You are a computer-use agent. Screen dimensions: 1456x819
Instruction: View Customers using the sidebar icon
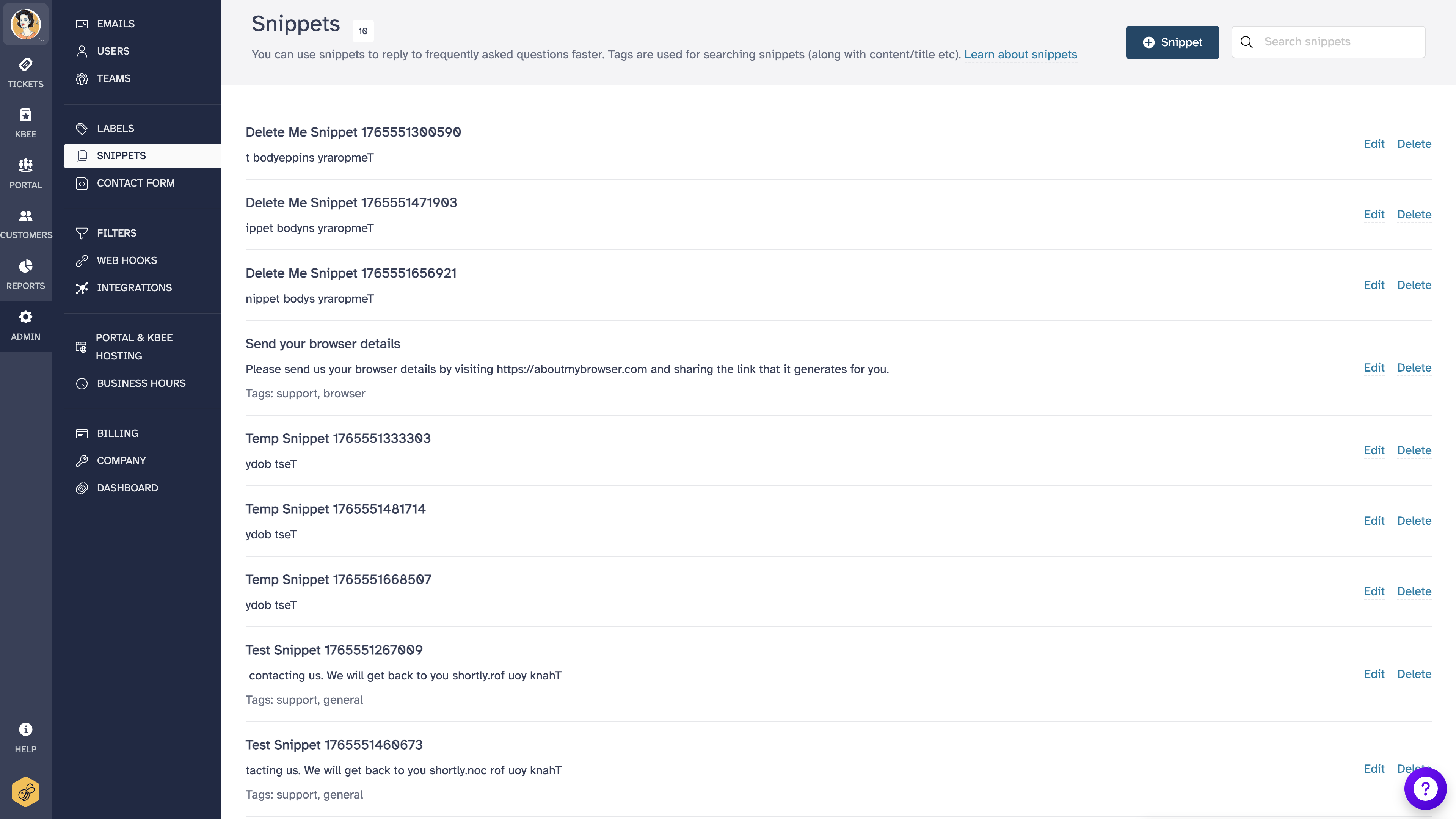(x=25, y=222)
